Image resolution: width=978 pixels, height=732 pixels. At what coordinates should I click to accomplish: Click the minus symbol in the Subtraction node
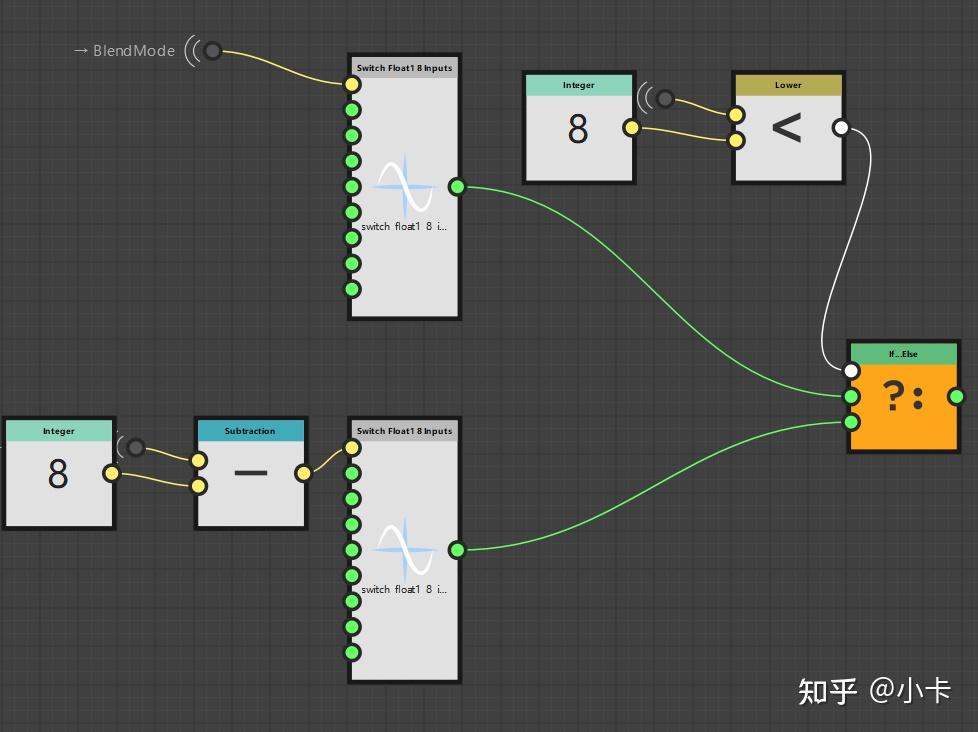point(251,473)
